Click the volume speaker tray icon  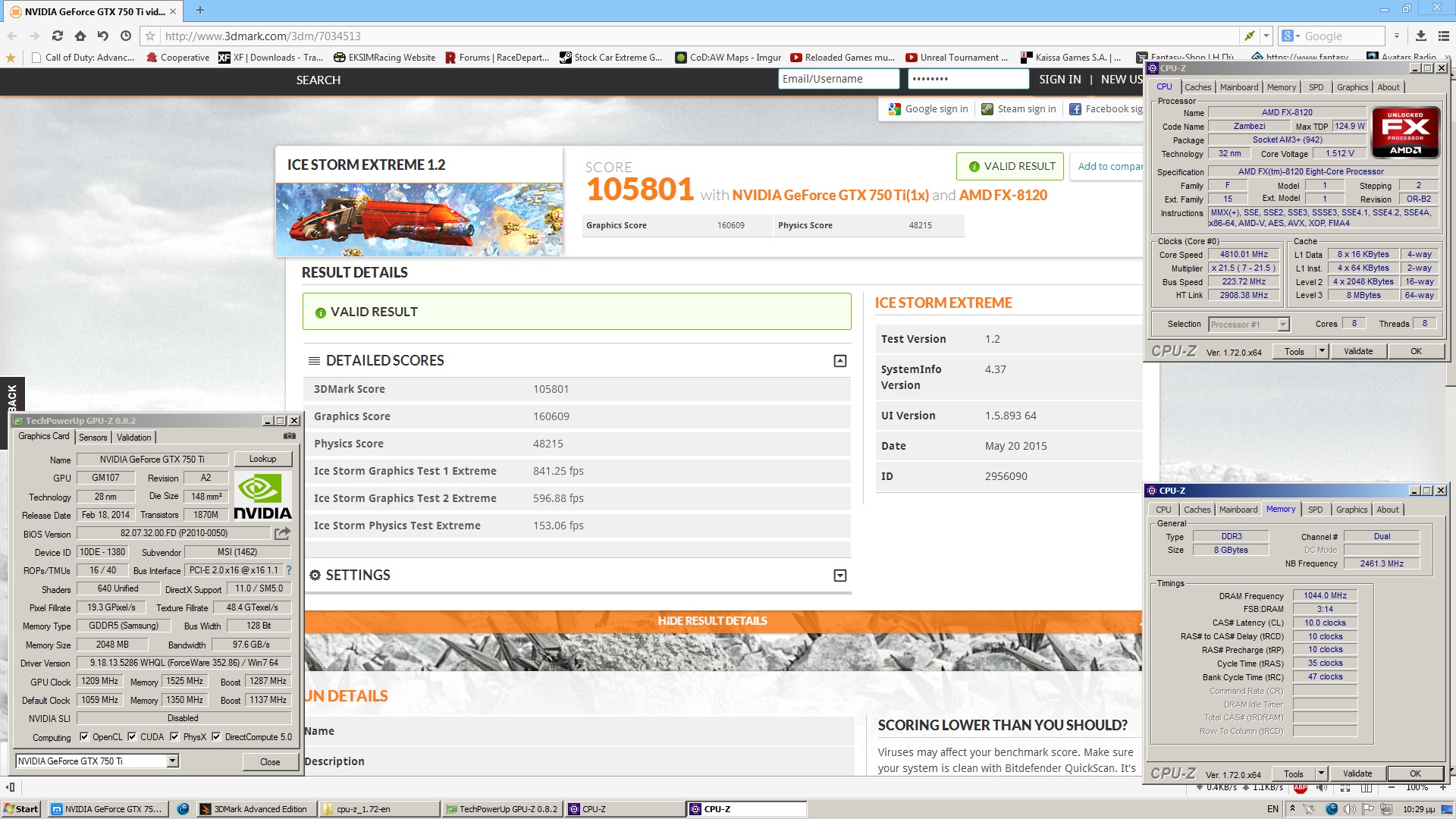click(x=1351, y=809)
